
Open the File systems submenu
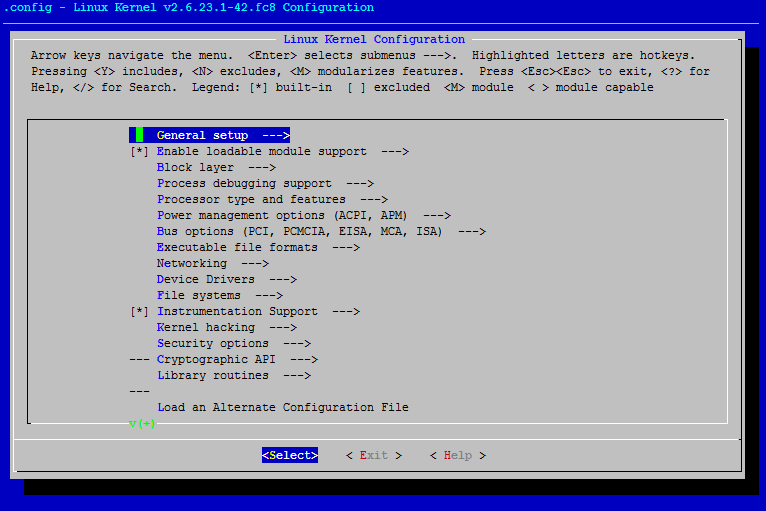[x=220, y=296]
